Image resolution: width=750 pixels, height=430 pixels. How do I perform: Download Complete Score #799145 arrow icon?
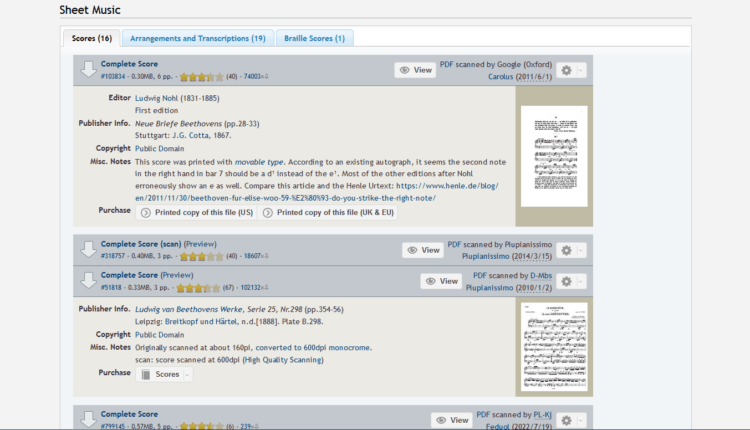88,419
